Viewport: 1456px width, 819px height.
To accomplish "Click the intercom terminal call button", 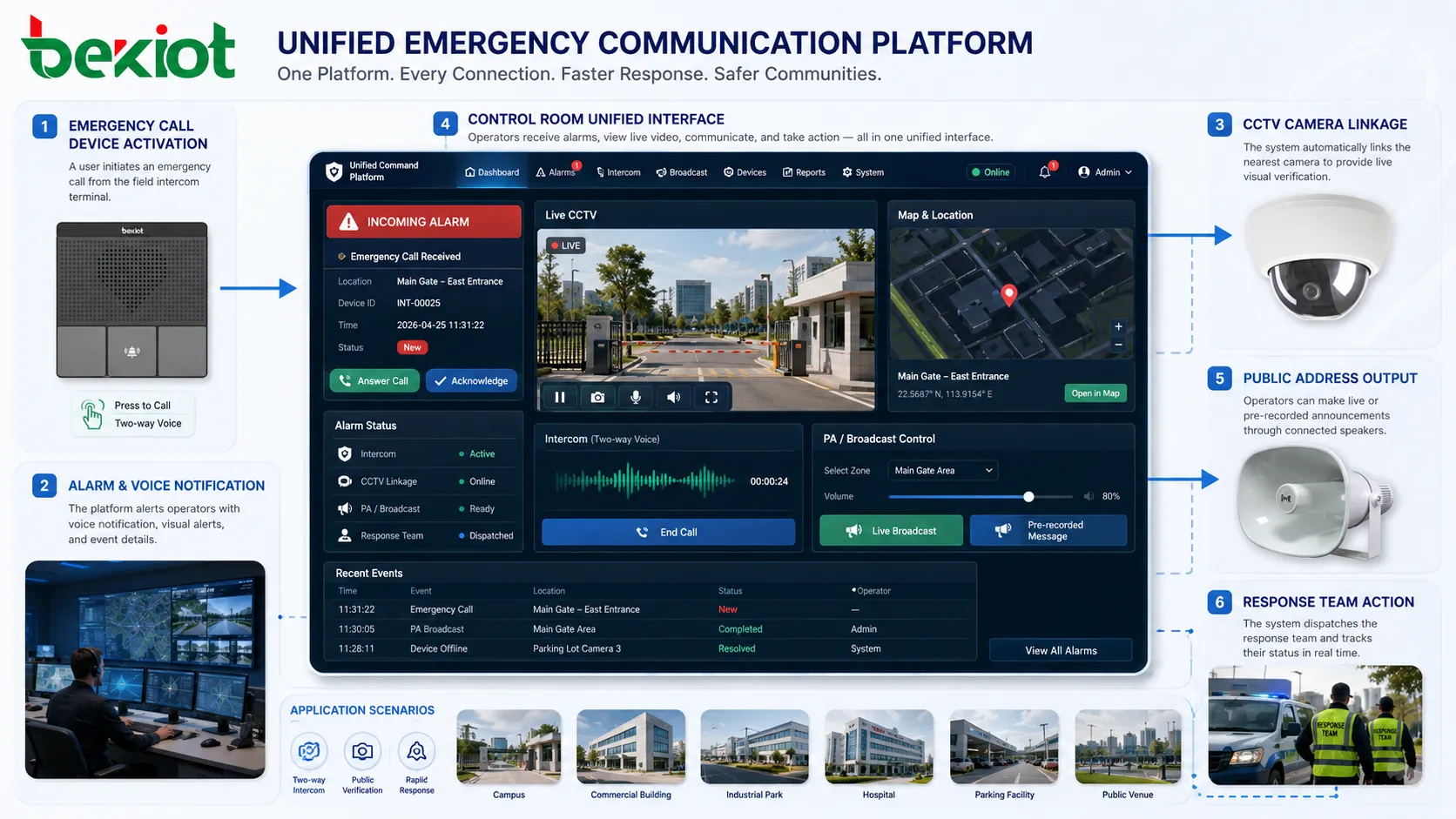I will pos(131,352).
